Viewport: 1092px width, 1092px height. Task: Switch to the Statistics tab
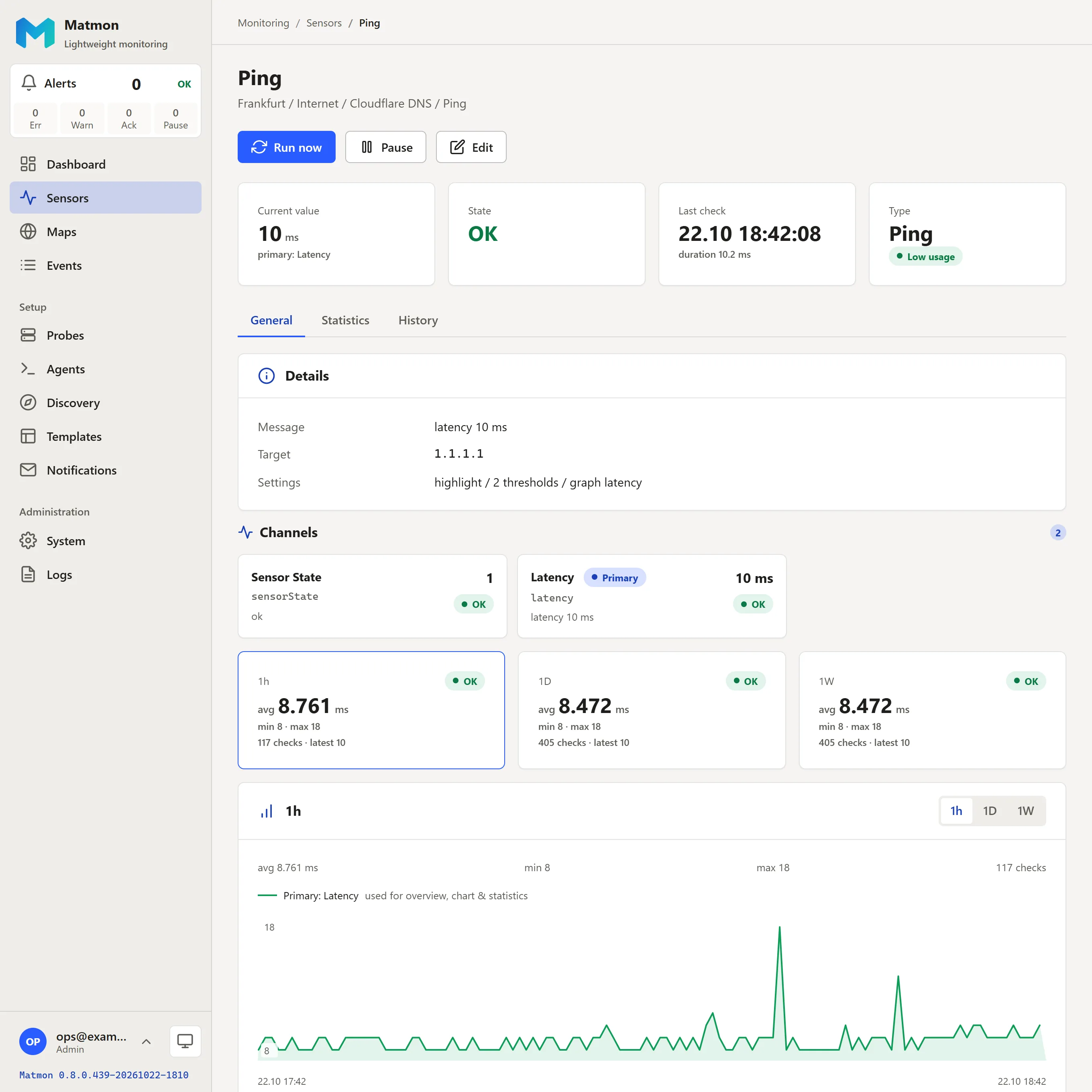tap(345, 320)
